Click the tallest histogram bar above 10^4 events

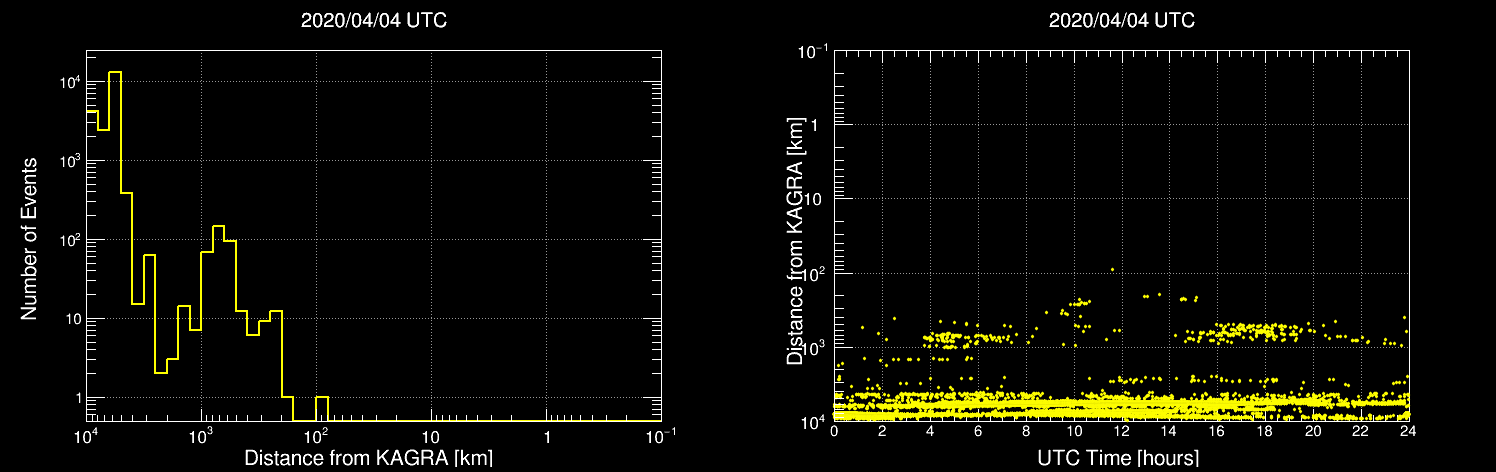(x=115, y=246)
